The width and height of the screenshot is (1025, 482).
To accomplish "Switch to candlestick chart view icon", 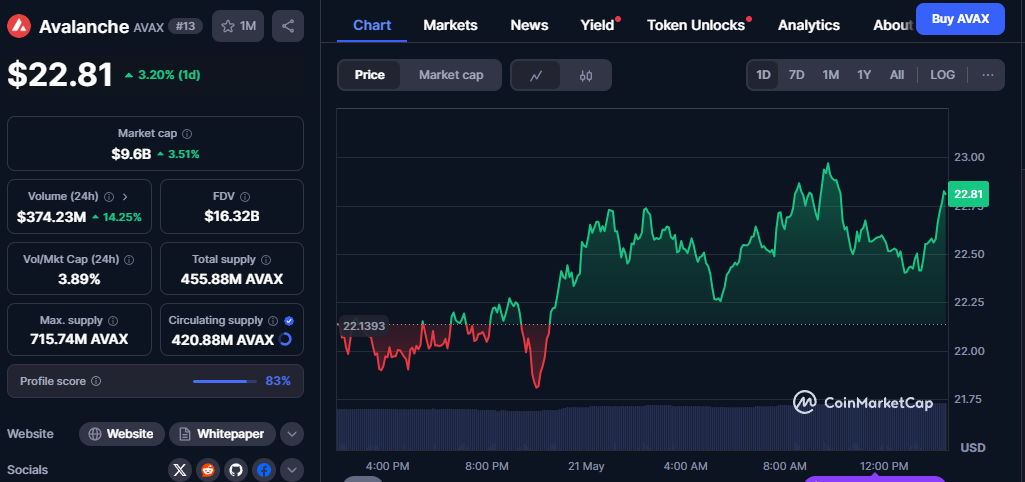I will (586, 75).
